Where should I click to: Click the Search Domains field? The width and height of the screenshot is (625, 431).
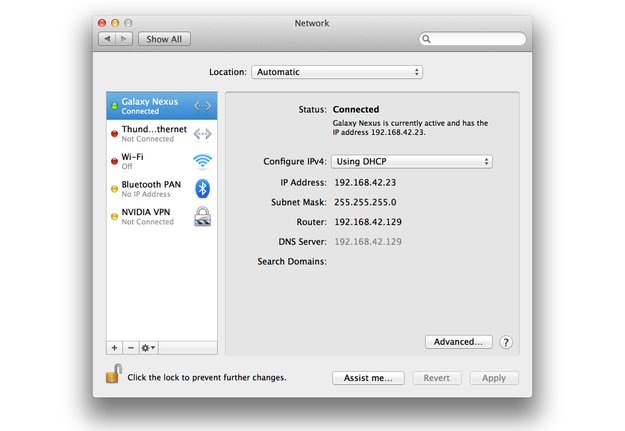(411, 262)
